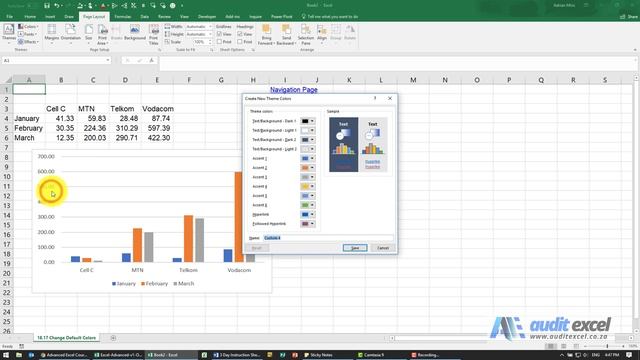640x360 pixels.
Task: Click the Send Backward button
Action: pos(287,34)
